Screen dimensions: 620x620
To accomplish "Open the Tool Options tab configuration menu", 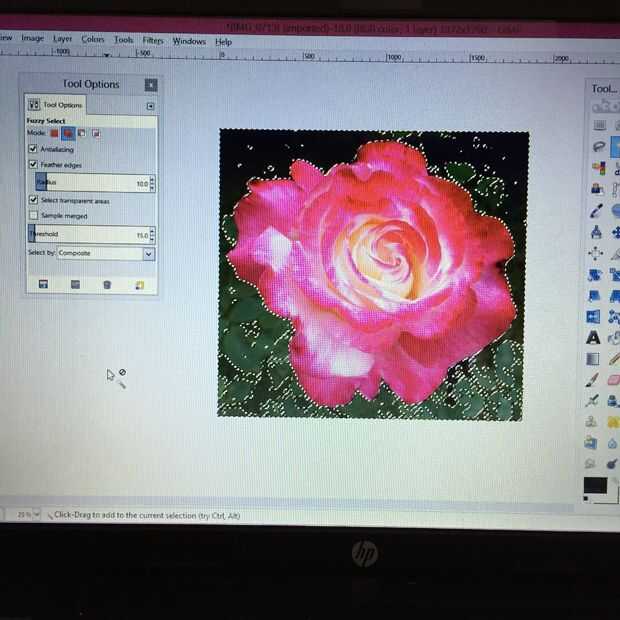I will [x=150, y=106].
